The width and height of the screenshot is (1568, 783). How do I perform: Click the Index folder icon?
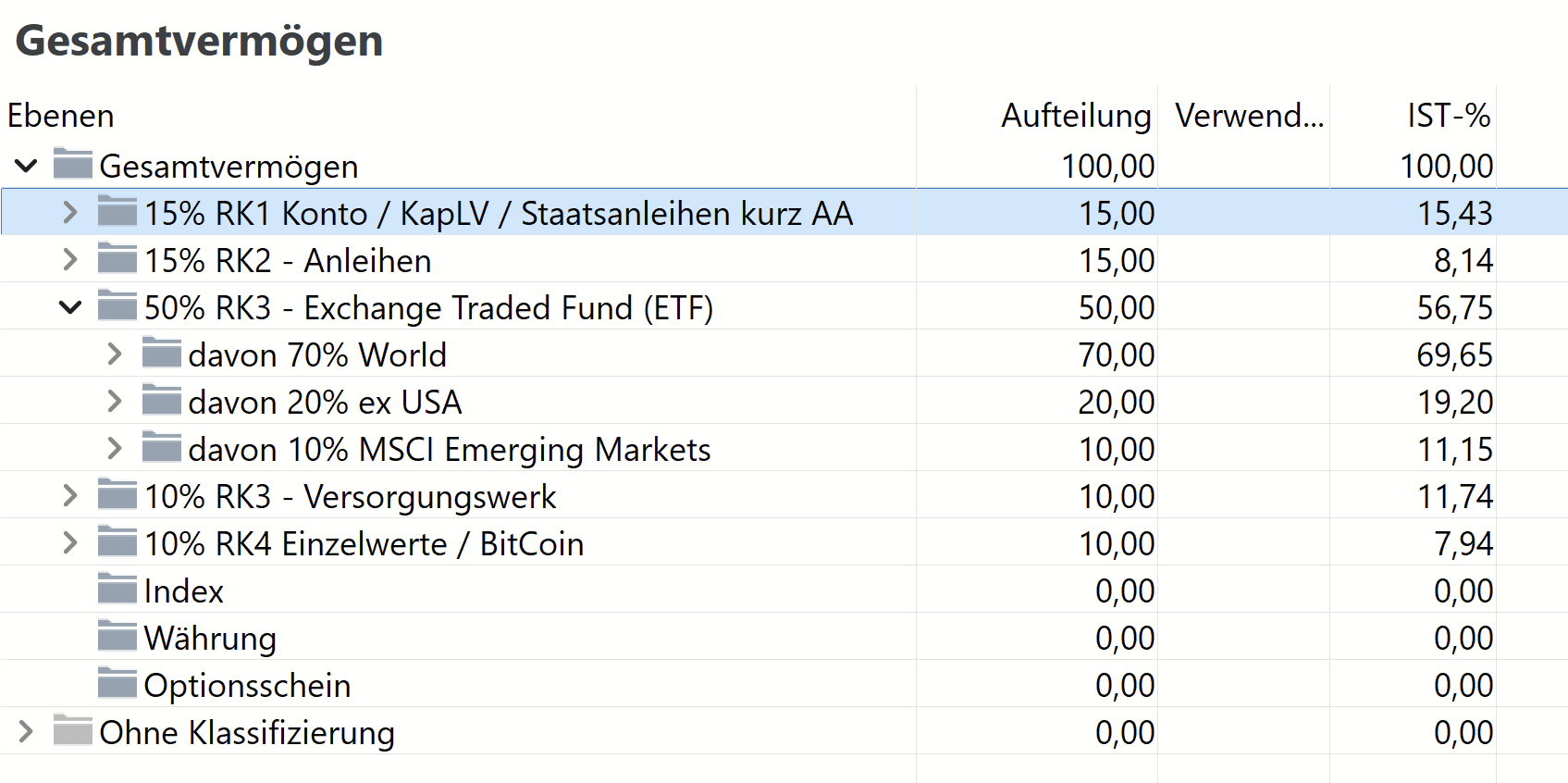117,590
